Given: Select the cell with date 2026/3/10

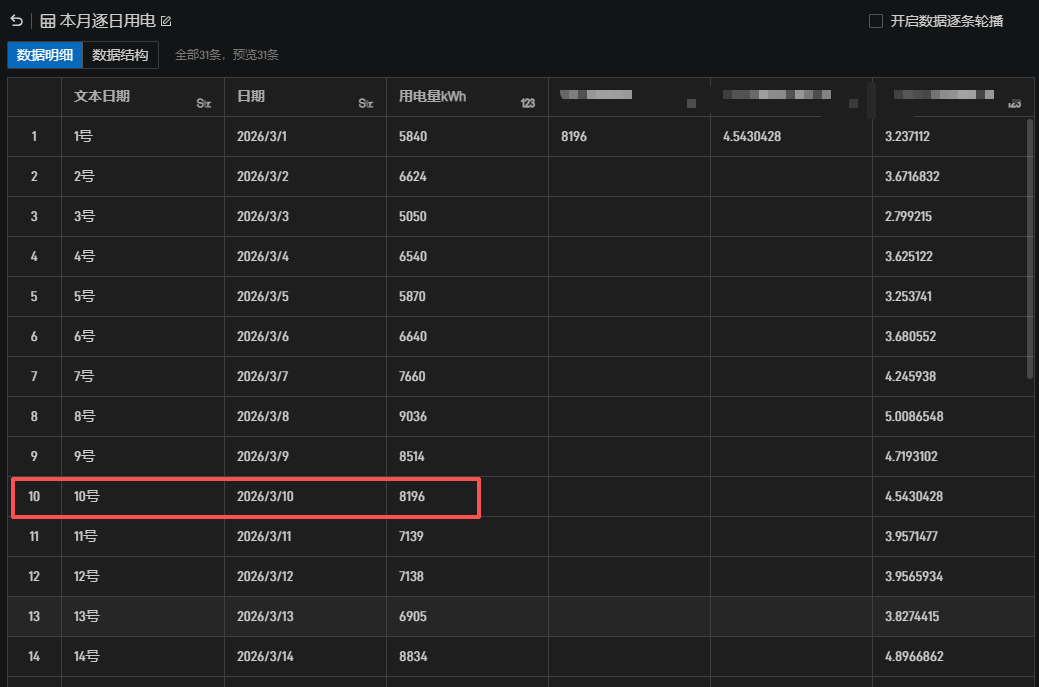Looking at the screenshot, I should coord(265,496).
